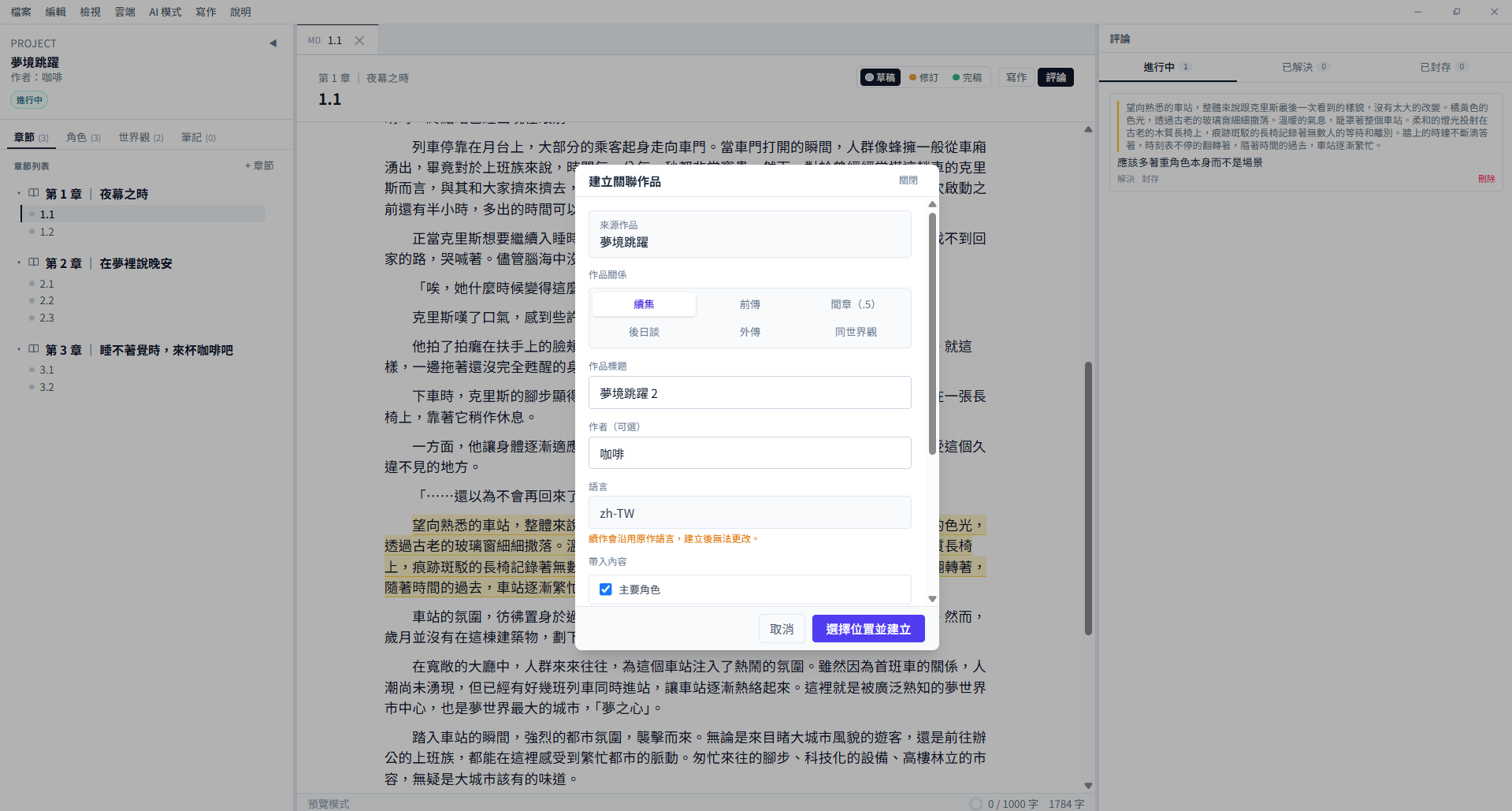
Task: Click the book icon beside 第 2 章
Action: 34,262
